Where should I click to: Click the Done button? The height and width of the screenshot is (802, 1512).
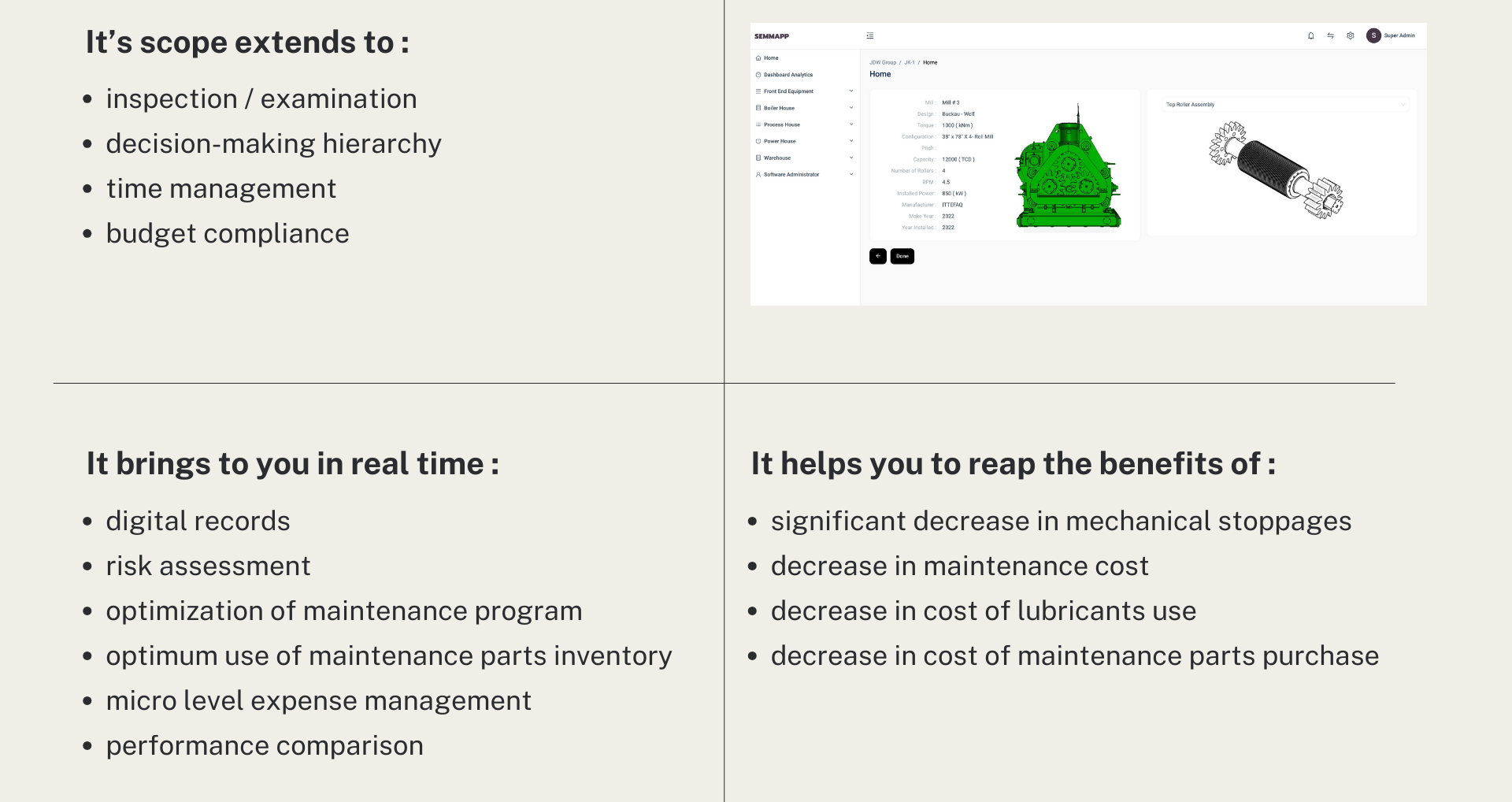tap(902, 256)
